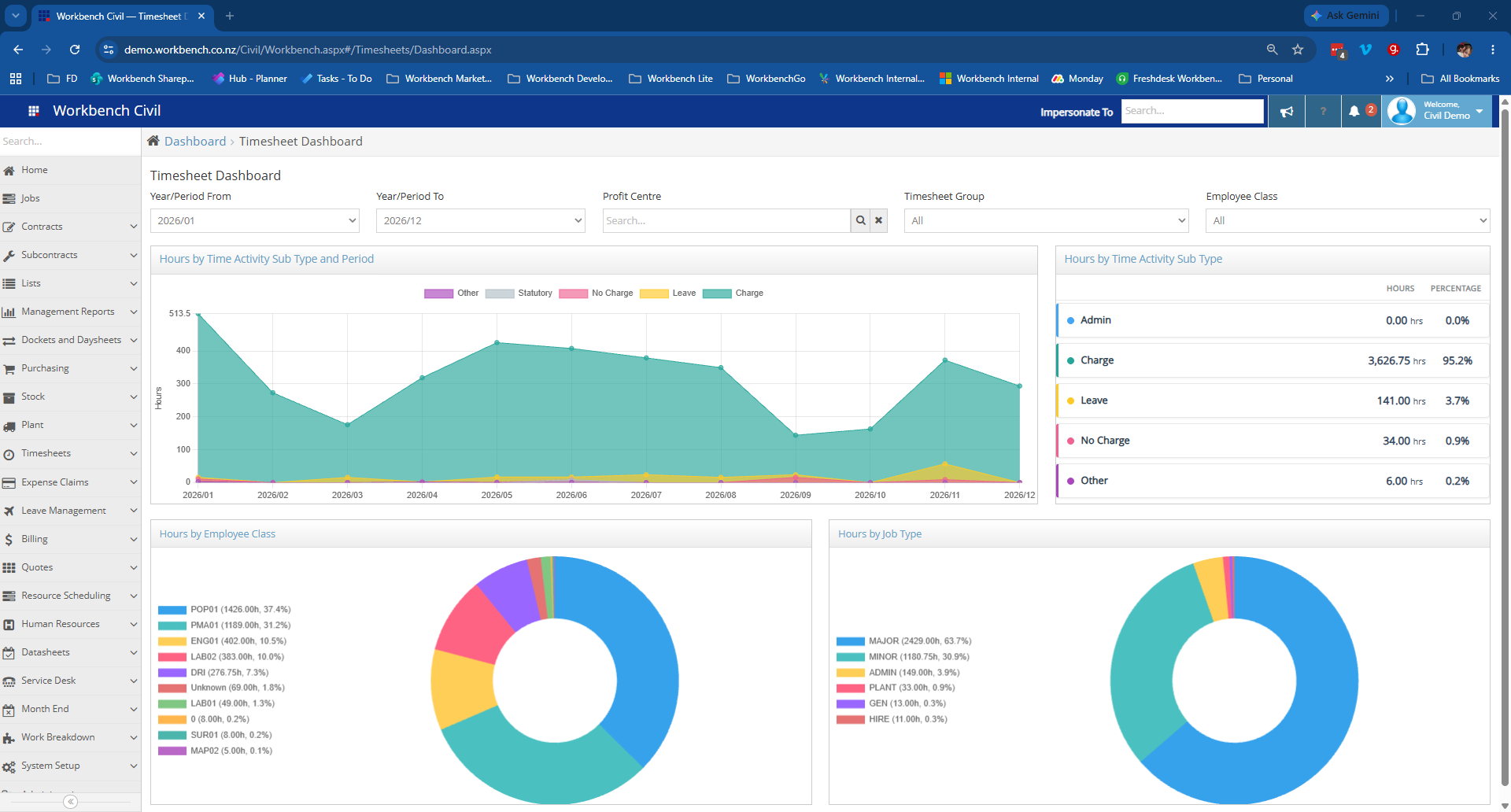Toggle the Leave series in chart legend
1511x812 pixels.
[668, 293]
